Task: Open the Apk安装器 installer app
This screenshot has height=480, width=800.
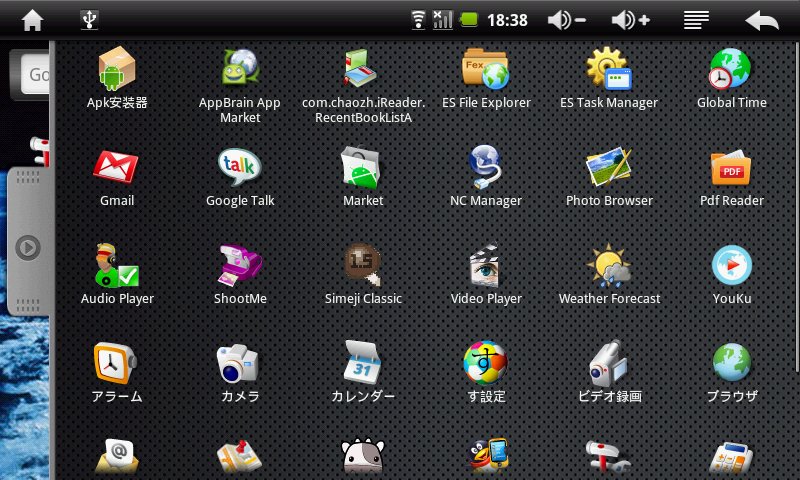Action: click(117, 78)
